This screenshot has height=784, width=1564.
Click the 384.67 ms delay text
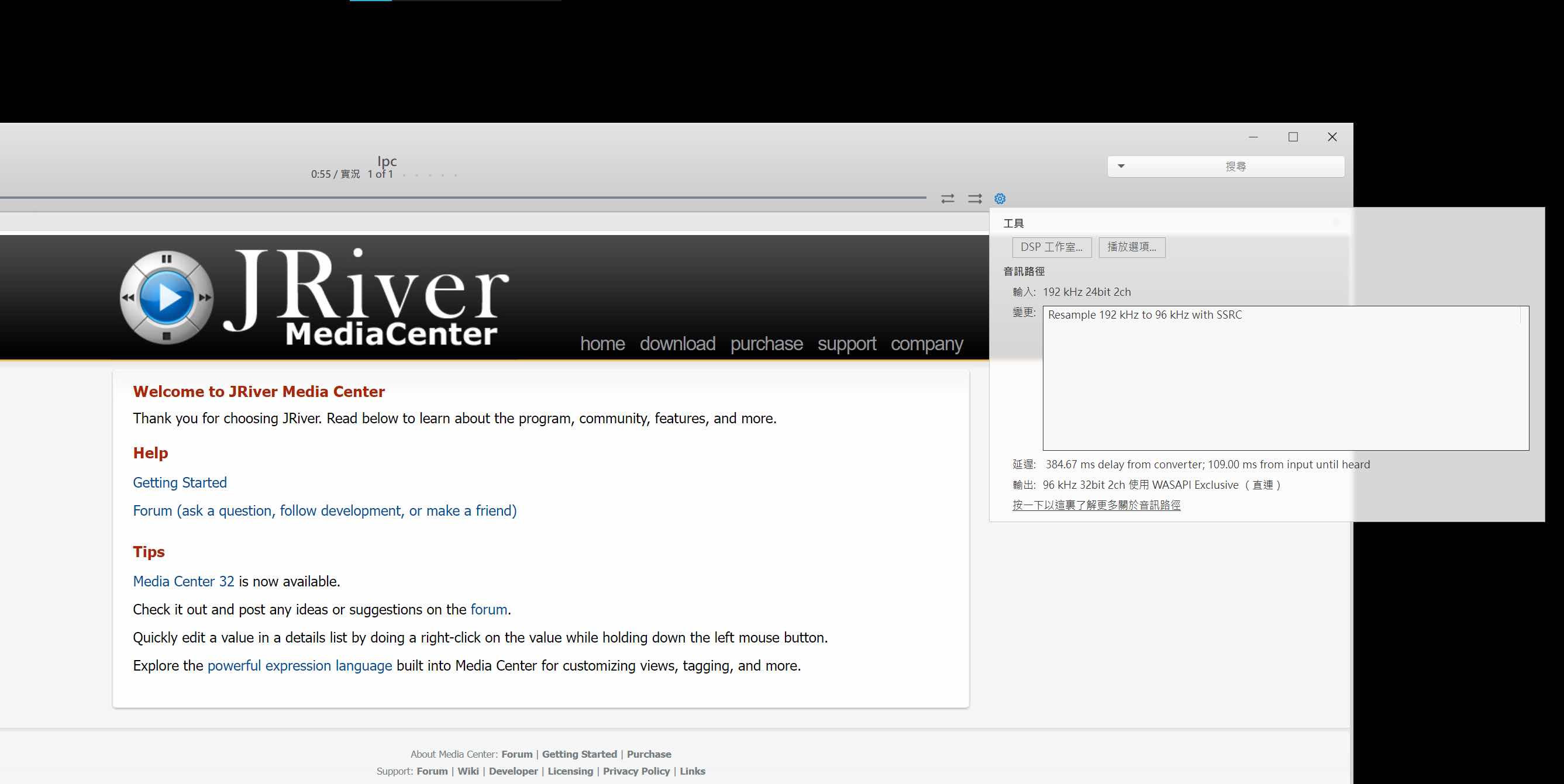1208,464
